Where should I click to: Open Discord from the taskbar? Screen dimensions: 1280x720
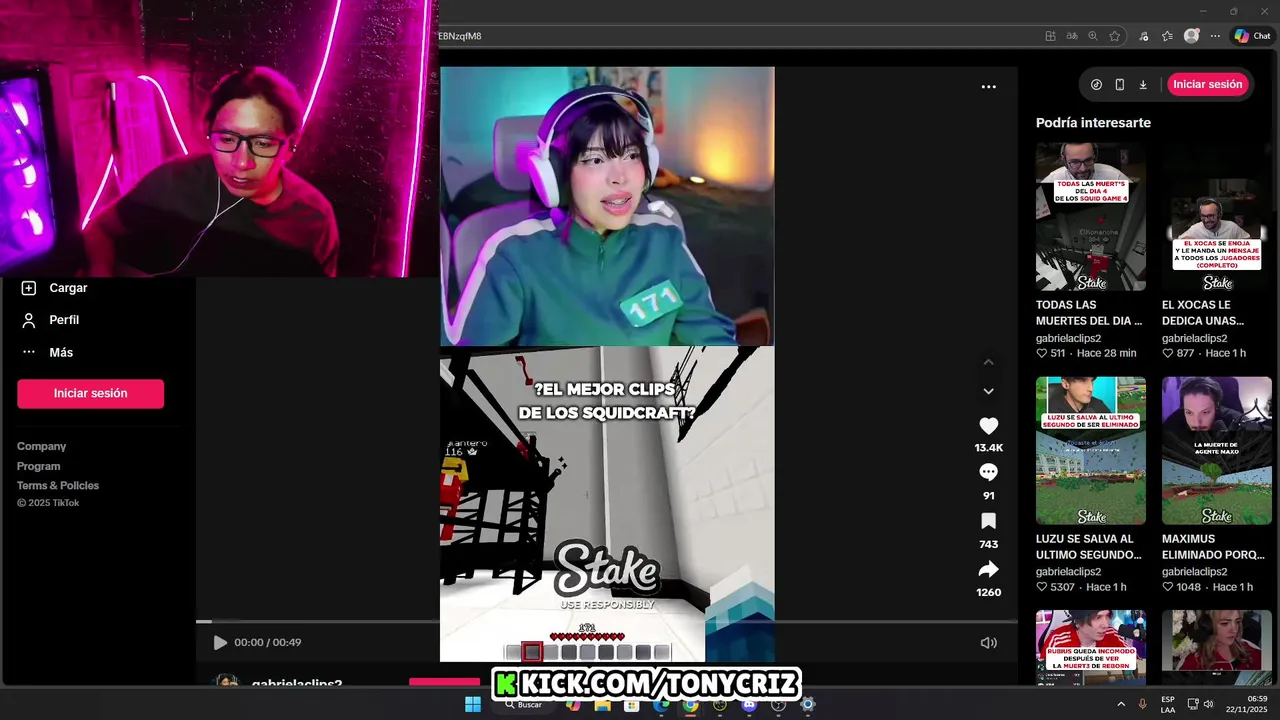pos(749,704)
